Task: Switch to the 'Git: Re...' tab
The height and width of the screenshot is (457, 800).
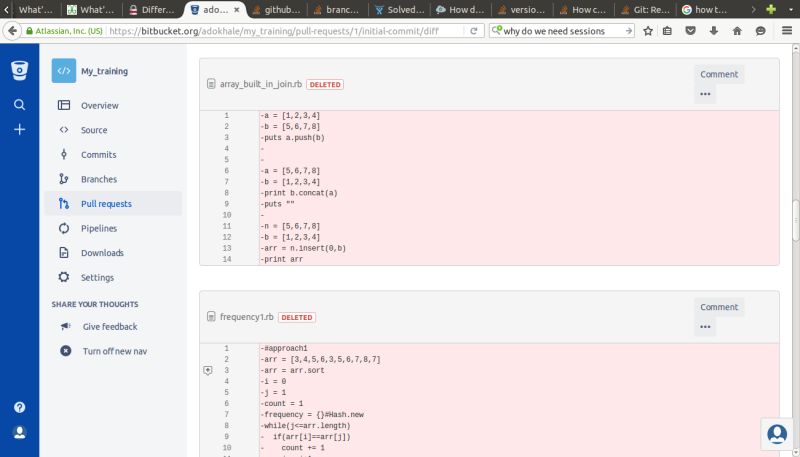Action: (645, 9)
